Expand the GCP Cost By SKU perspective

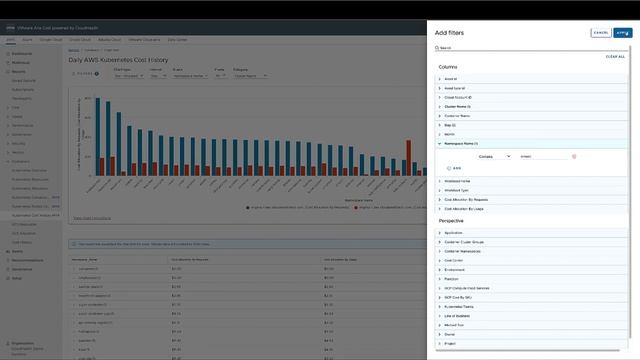click(x=531, y=298)
